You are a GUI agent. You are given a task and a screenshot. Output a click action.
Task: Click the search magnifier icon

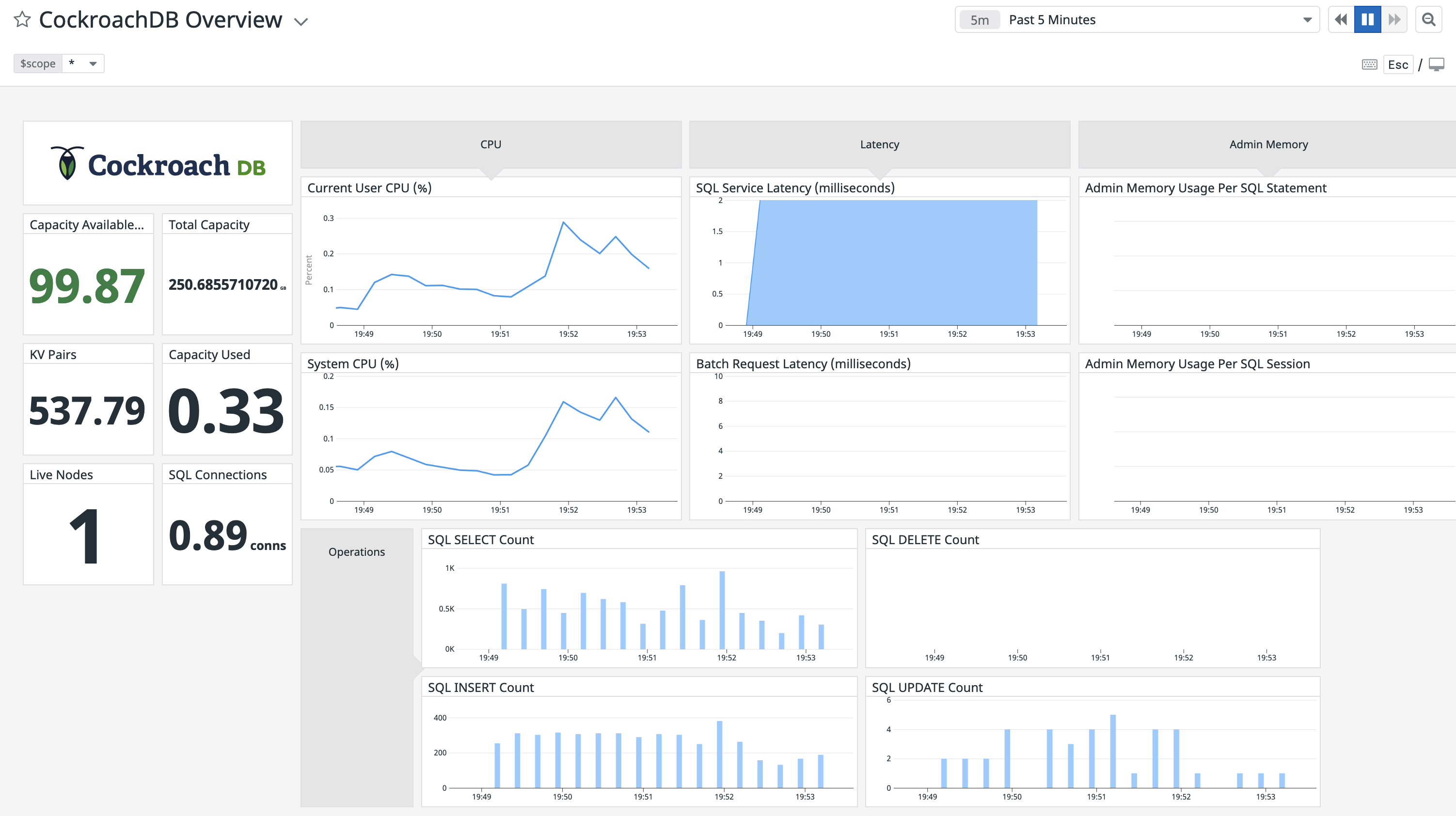(x=1430, y=19)
